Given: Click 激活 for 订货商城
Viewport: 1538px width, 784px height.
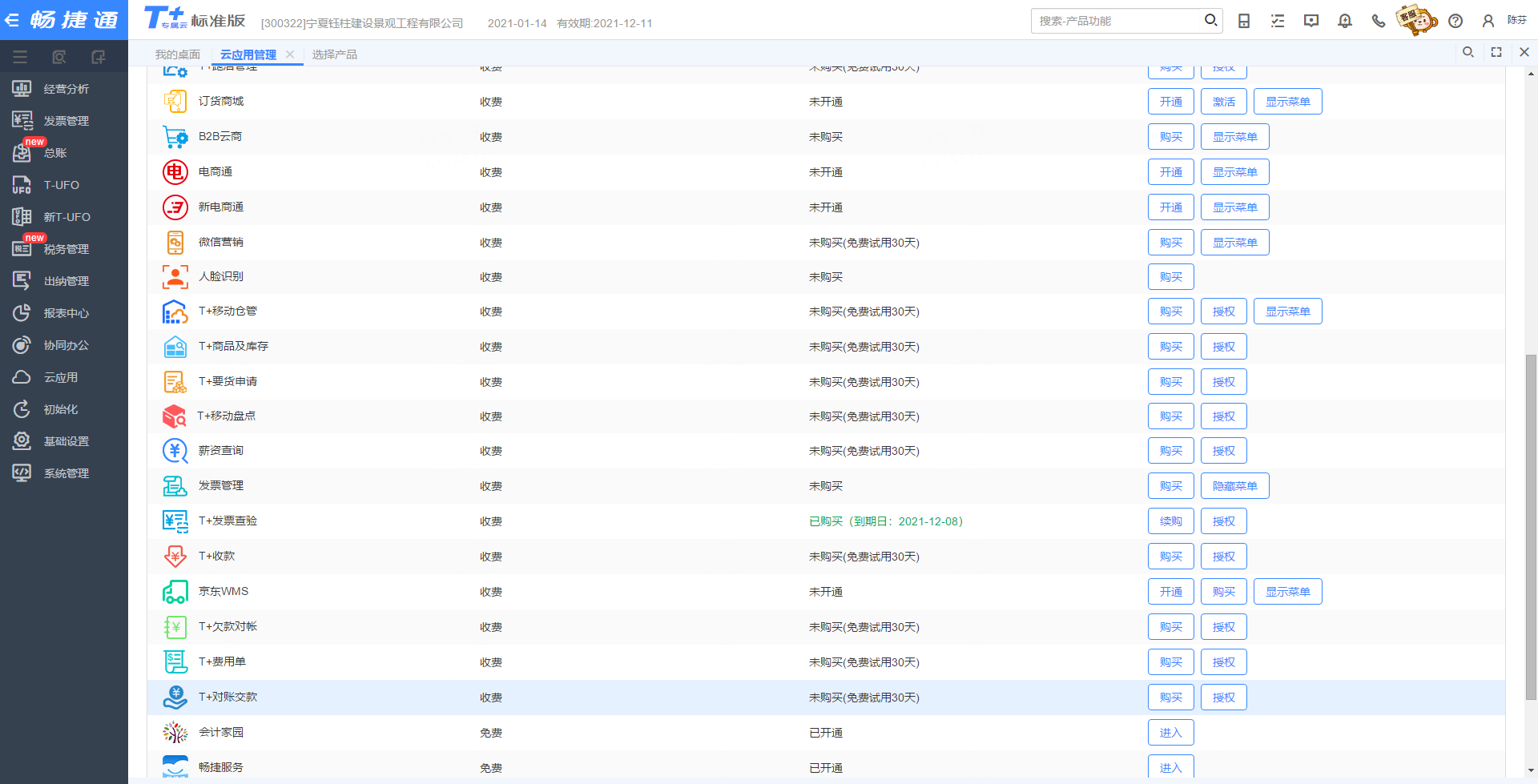Looking at the screenshot, I should (1224, 102).
